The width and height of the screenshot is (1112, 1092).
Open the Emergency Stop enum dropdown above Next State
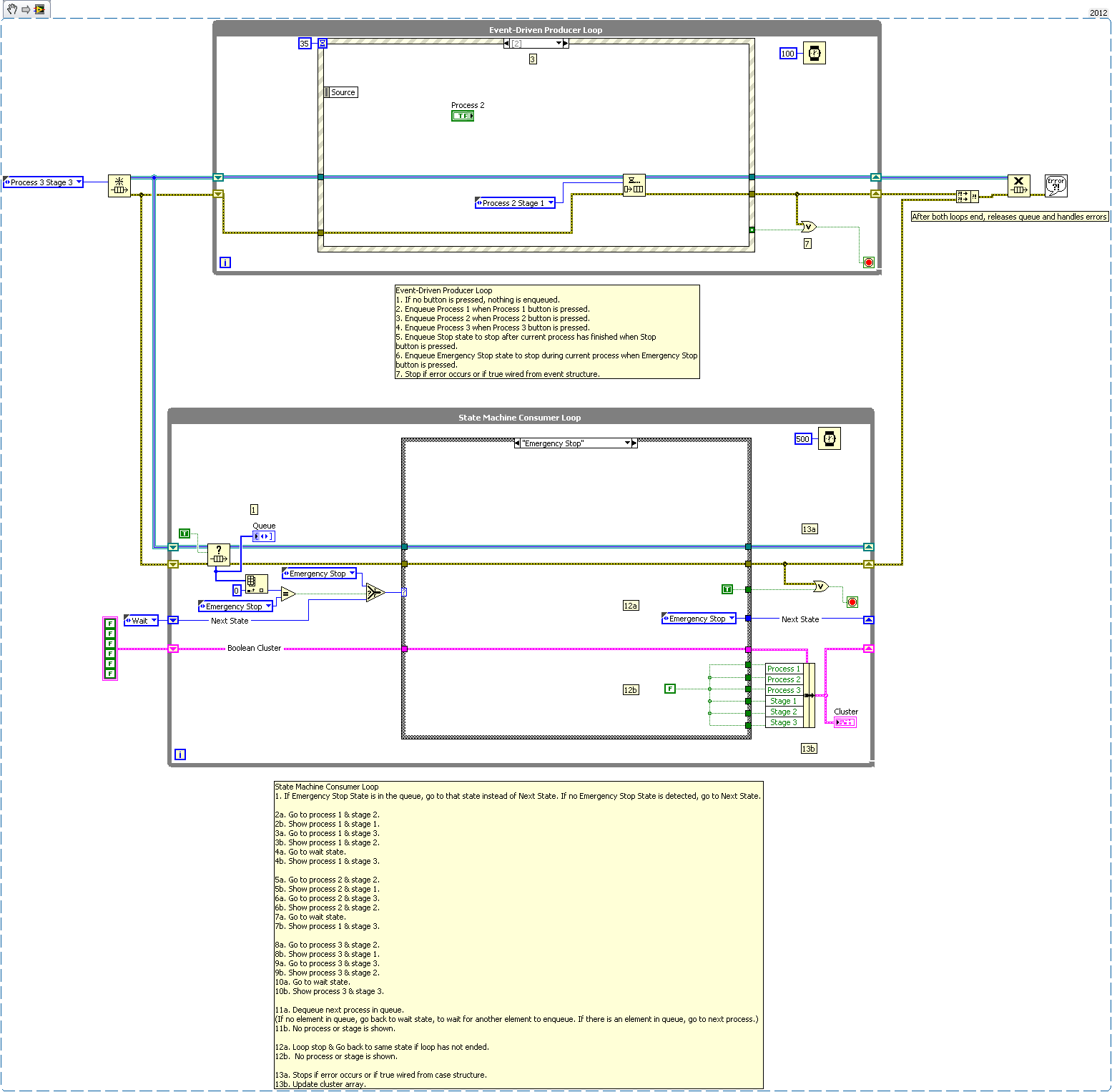[269, 606]
